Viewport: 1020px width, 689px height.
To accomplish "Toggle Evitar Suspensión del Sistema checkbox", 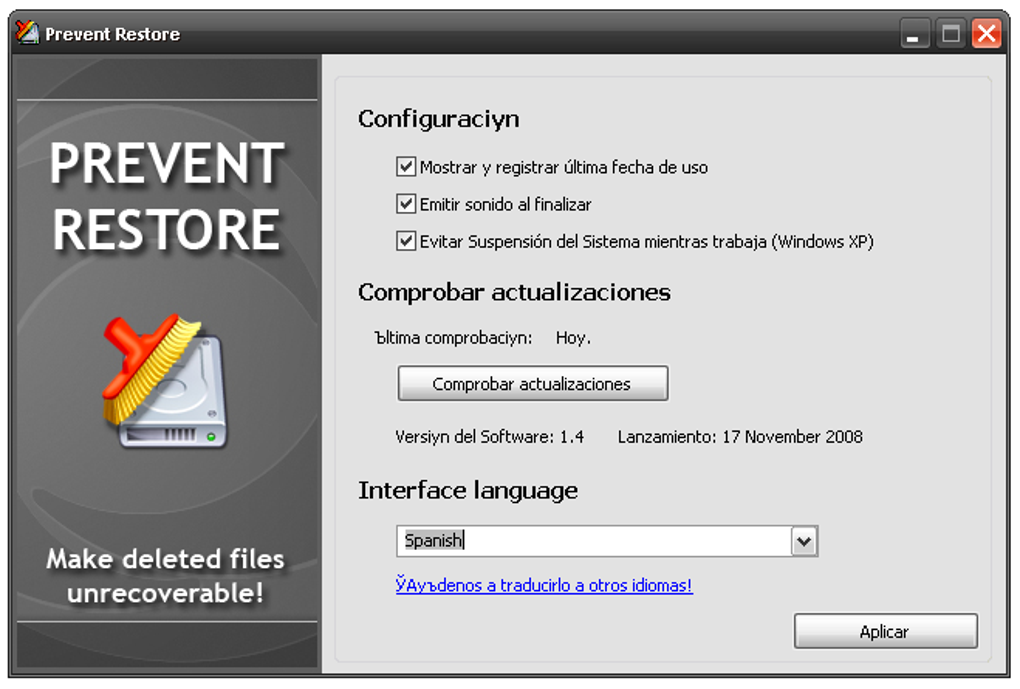I will click(406, 241).
